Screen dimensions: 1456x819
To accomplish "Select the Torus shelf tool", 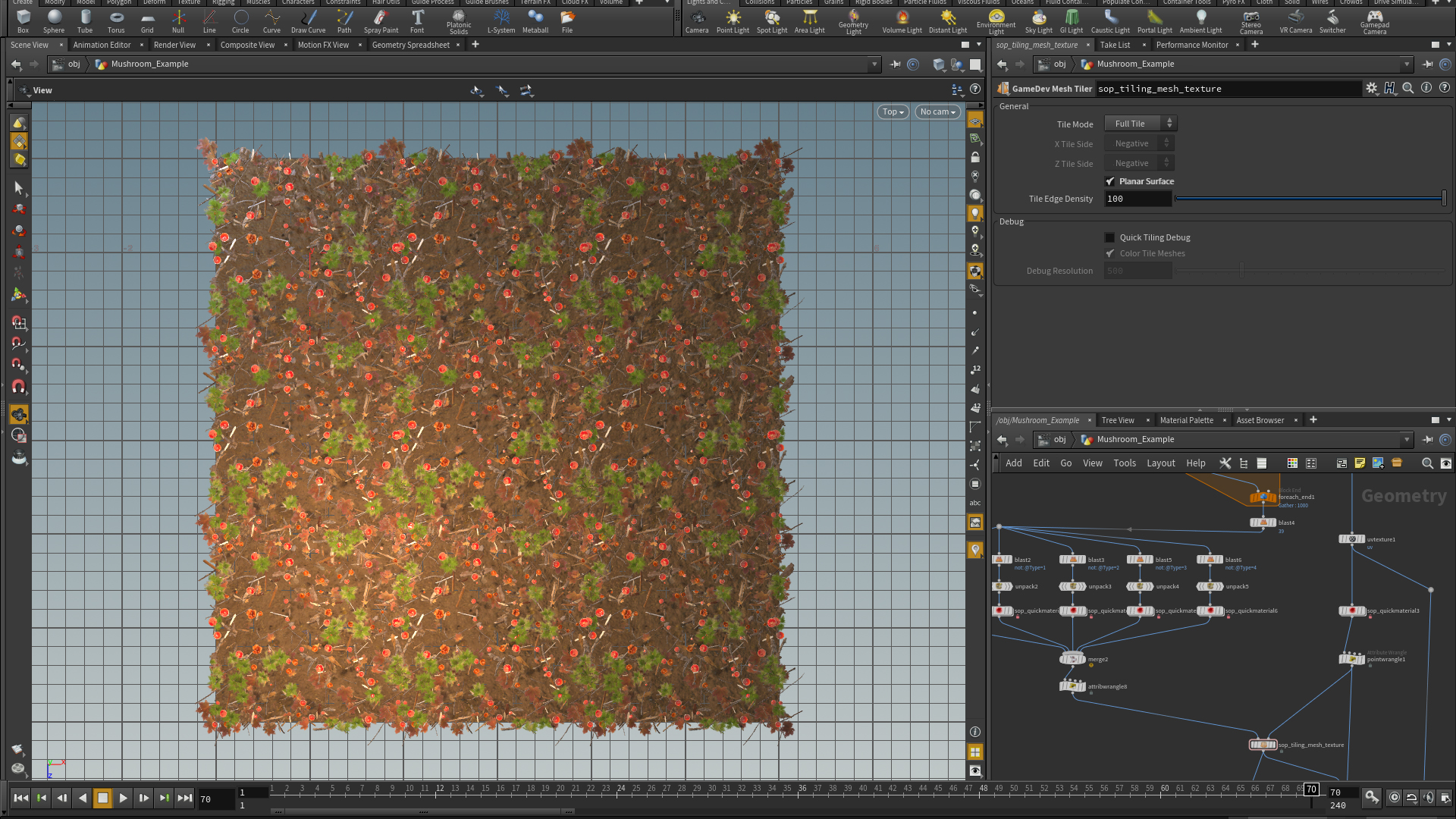I will pos(116,20).
